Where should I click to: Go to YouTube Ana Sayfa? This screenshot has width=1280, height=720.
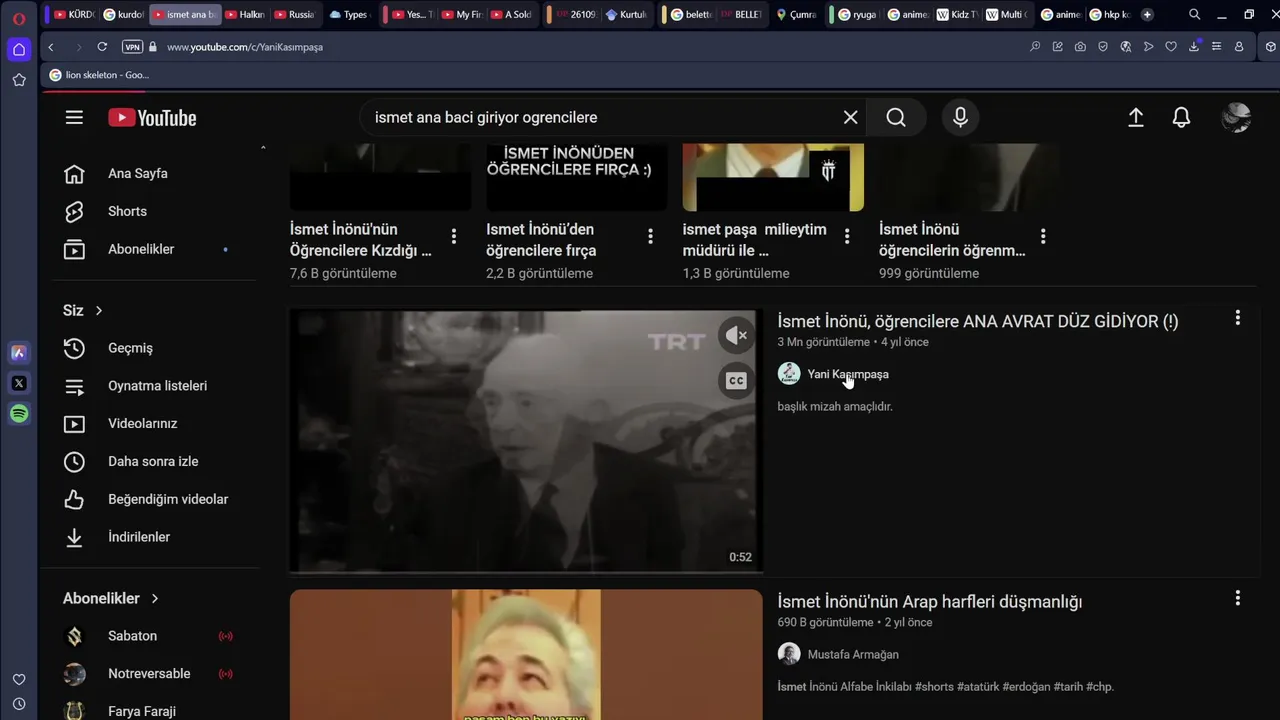[x=137, y=174]
